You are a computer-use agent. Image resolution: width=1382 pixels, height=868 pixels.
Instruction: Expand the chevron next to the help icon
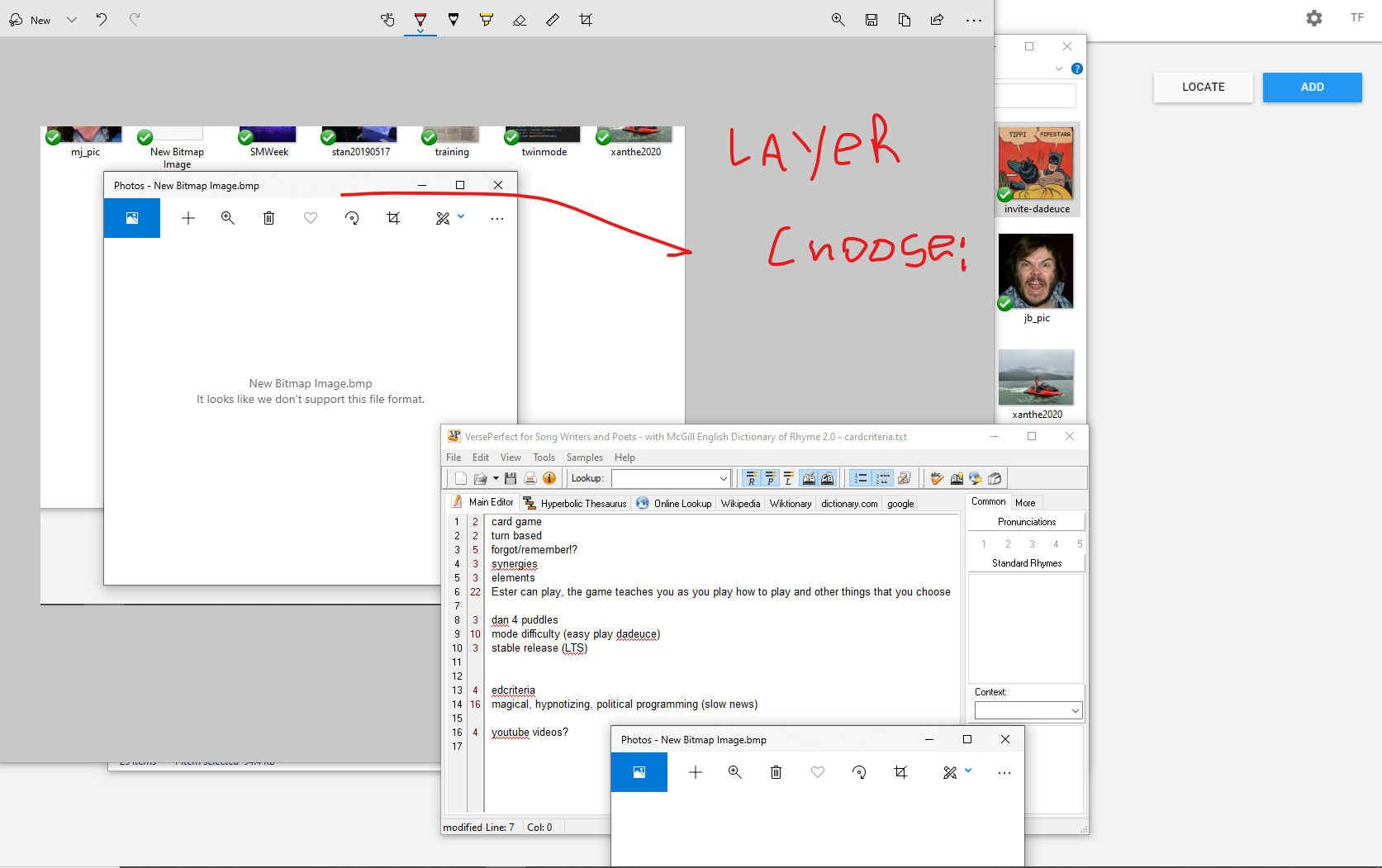(x=1059, y=69)
